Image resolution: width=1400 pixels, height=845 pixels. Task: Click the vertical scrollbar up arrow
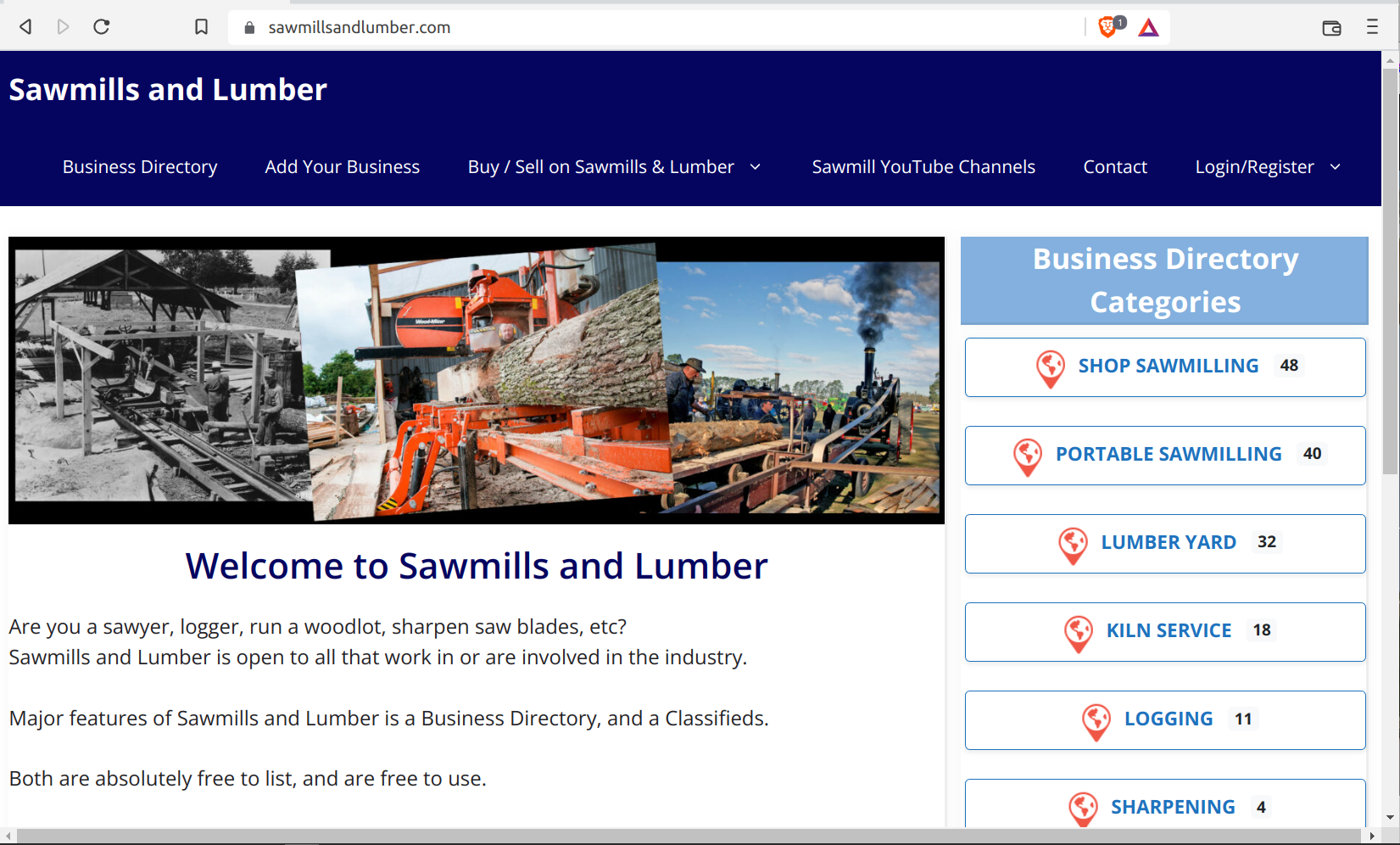coord(1390,60)
